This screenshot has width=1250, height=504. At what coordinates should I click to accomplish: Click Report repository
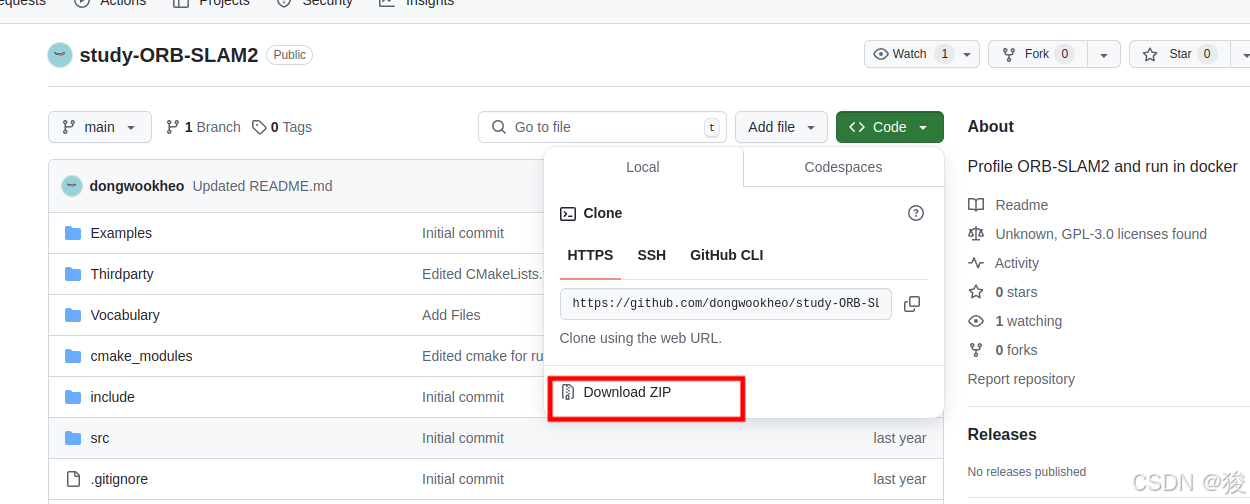(1021, 379)
